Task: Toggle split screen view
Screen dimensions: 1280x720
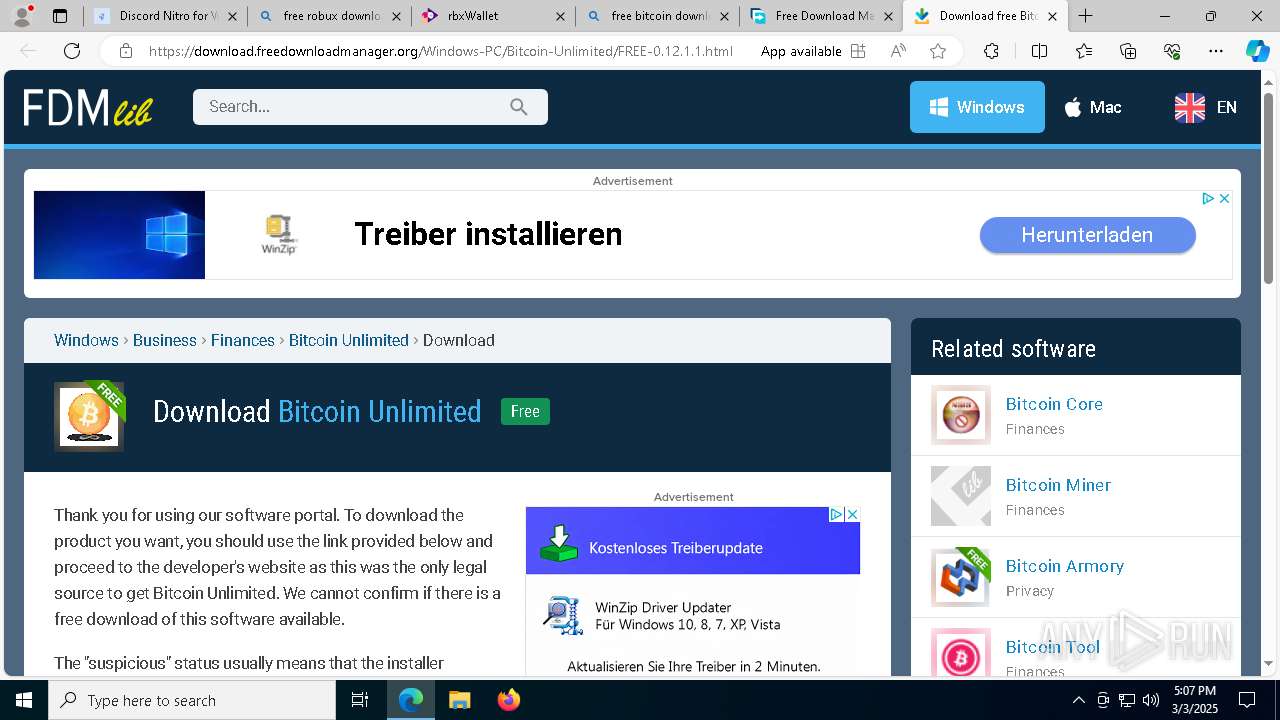Action: (1039, 51)
